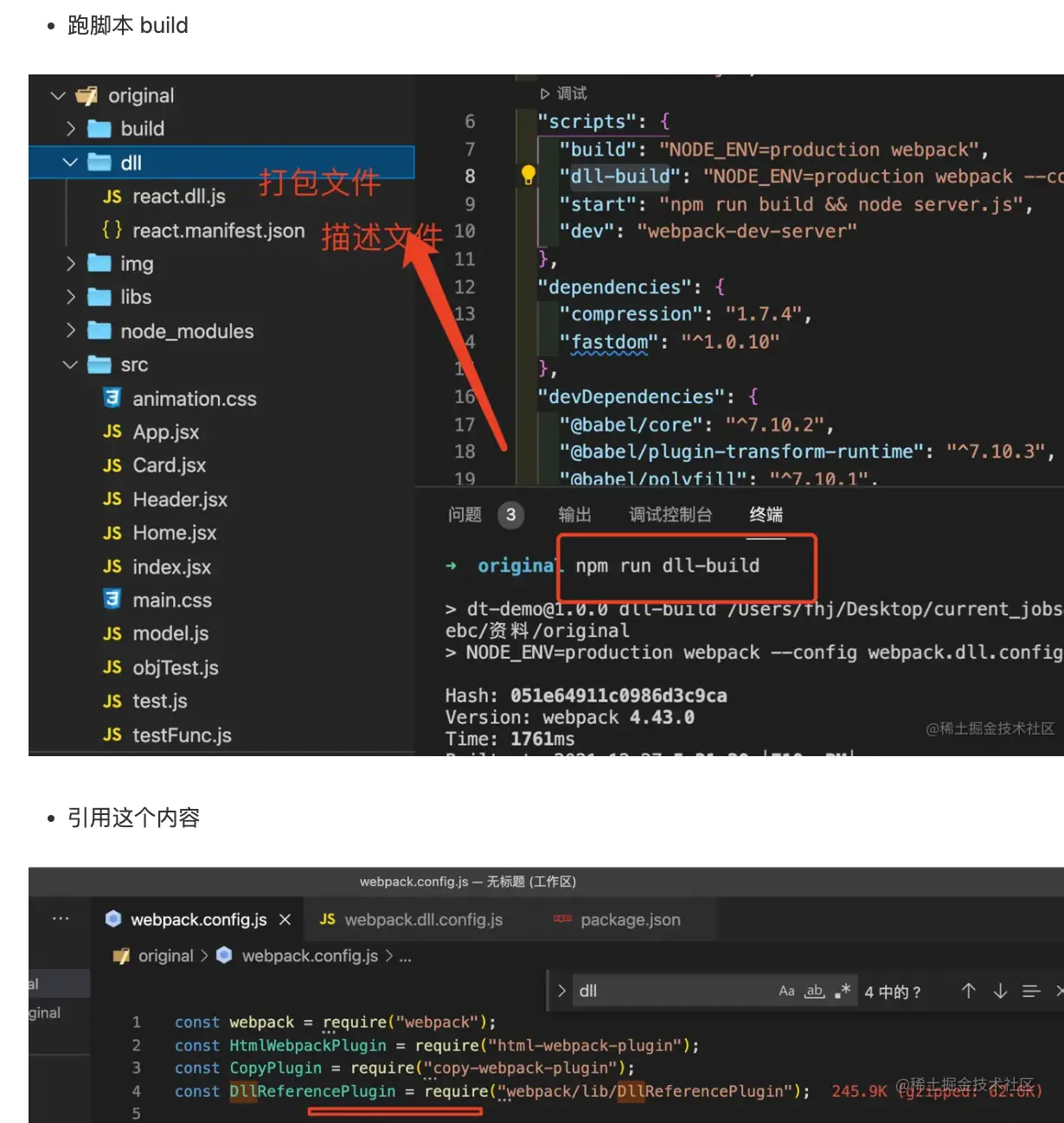Jump to next match with down arrow
Screen dimensions: 1064x1123
click(x=1000, y=991)
